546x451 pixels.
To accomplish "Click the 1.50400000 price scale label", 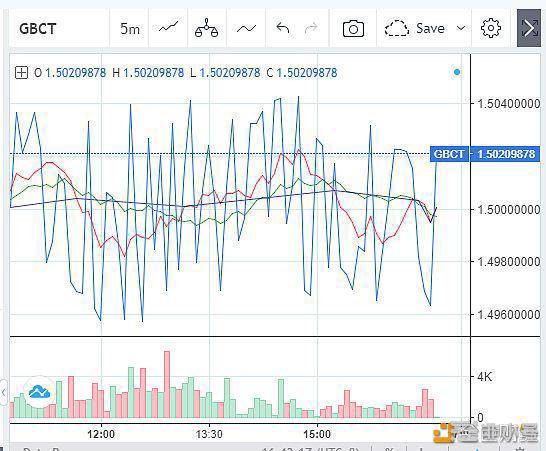I will [508, 103].
